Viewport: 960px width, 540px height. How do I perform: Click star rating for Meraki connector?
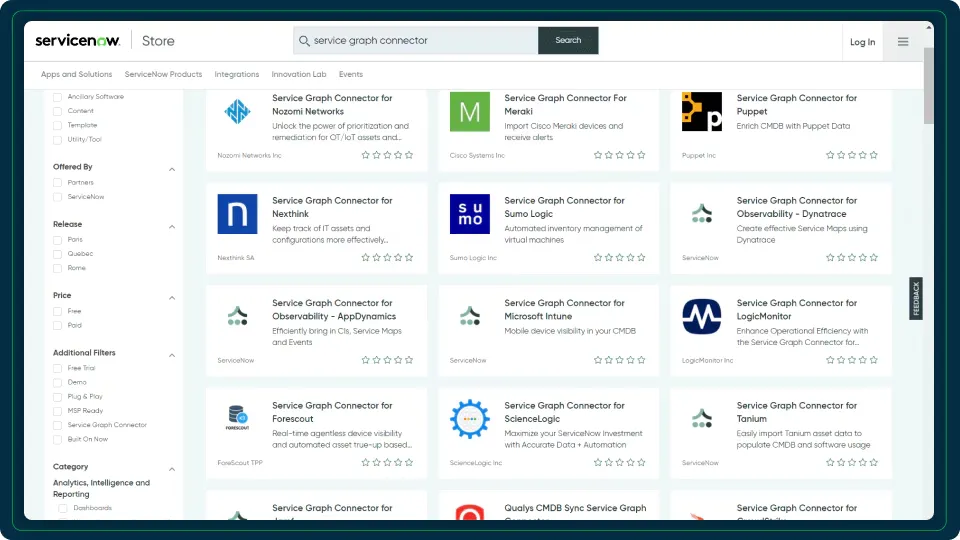(619, 155)
